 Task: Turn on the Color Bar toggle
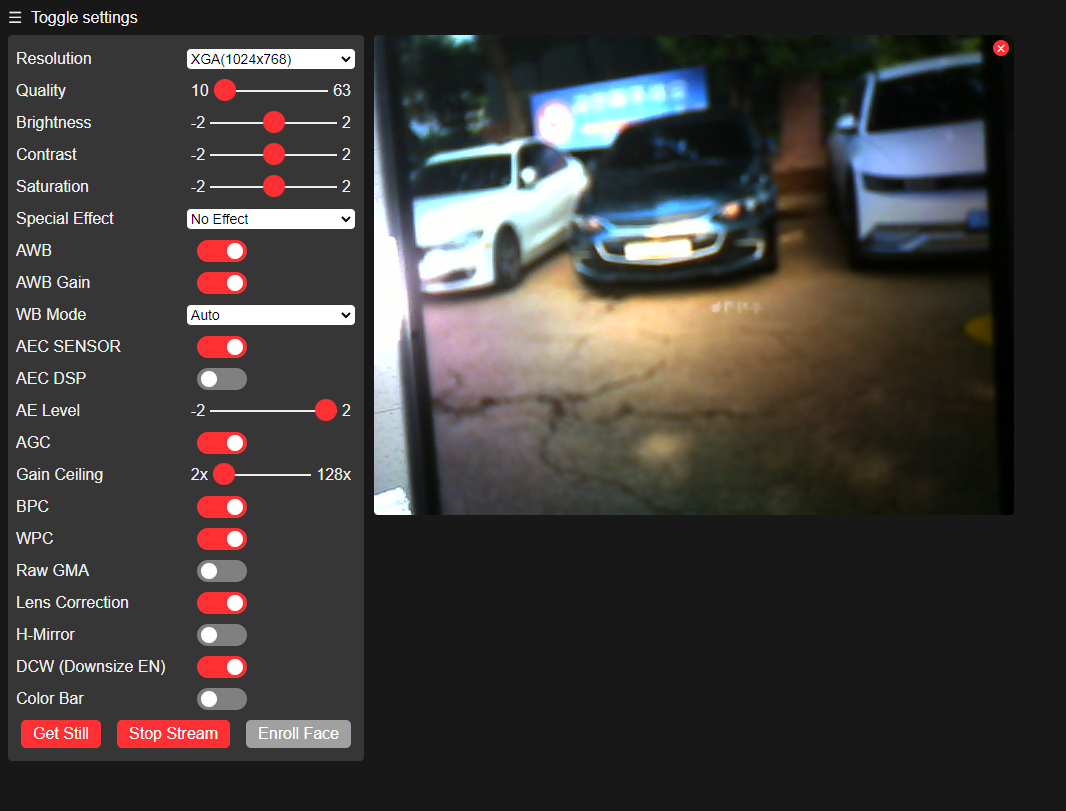click(222, 698)
